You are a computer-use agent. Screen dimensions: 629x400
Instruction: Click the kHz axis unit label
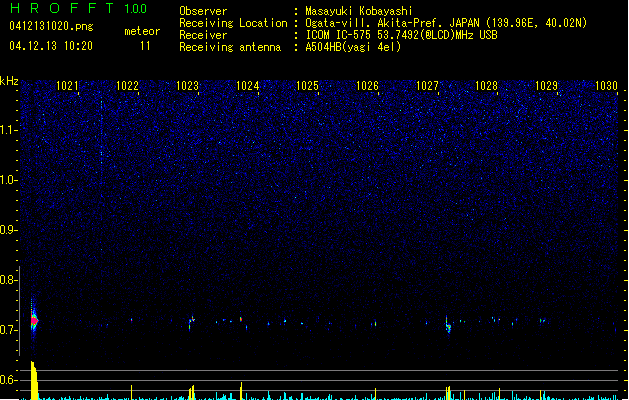point(9,81)
